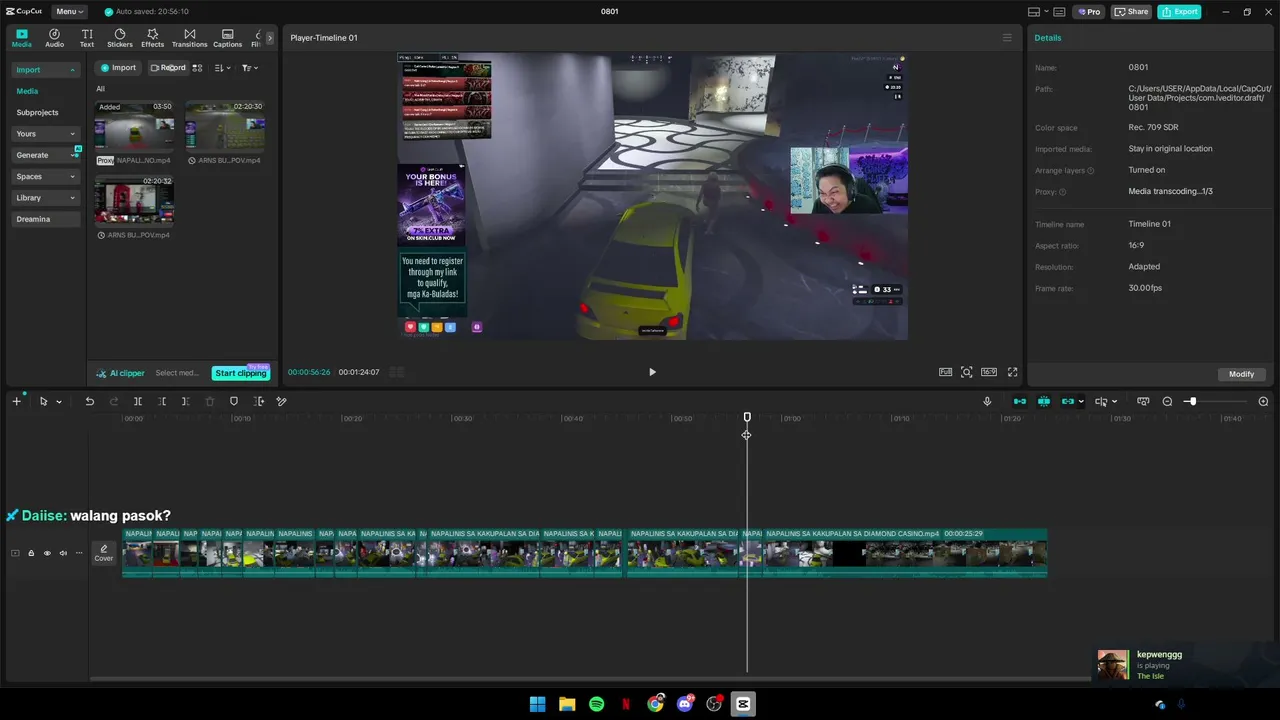Add a marker with the shield icon
The width and height of the screenshot is (1280, 720).
pos(234,401)
